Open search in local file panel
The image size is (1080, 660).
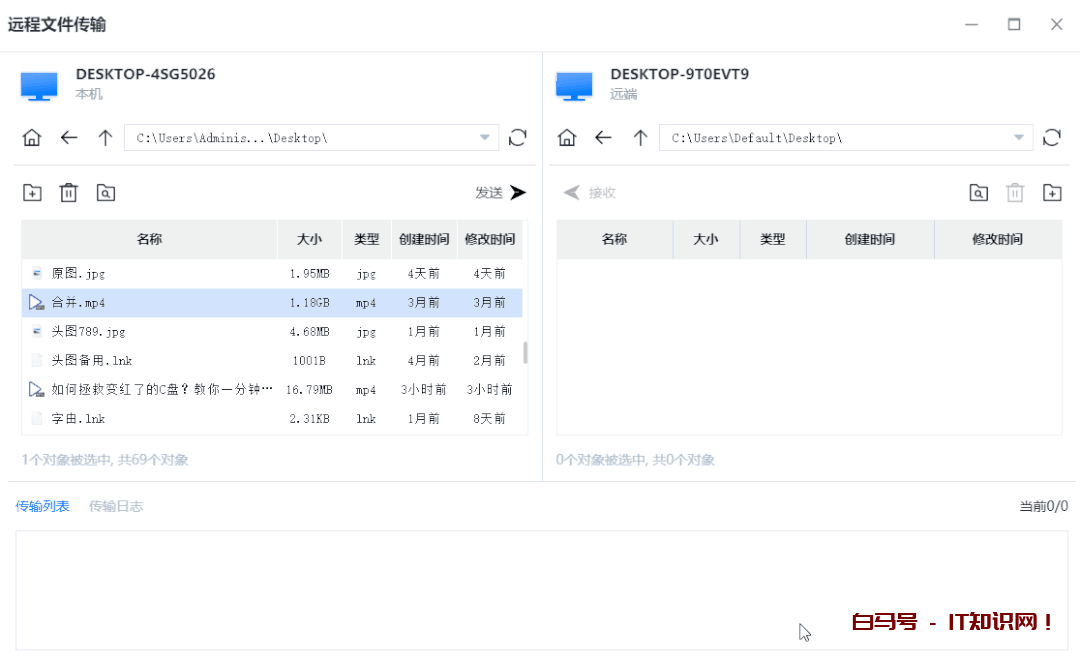(106, 193)
